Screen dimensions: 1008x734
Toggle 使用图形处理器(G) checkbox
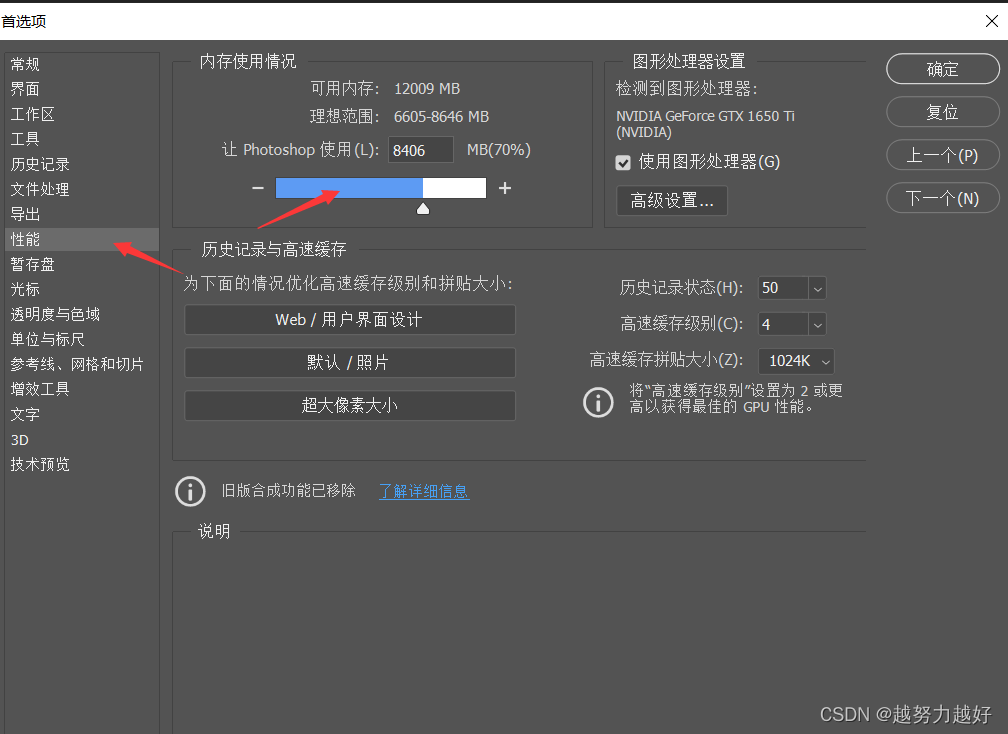pyautogui.click(x=623, y=163)
